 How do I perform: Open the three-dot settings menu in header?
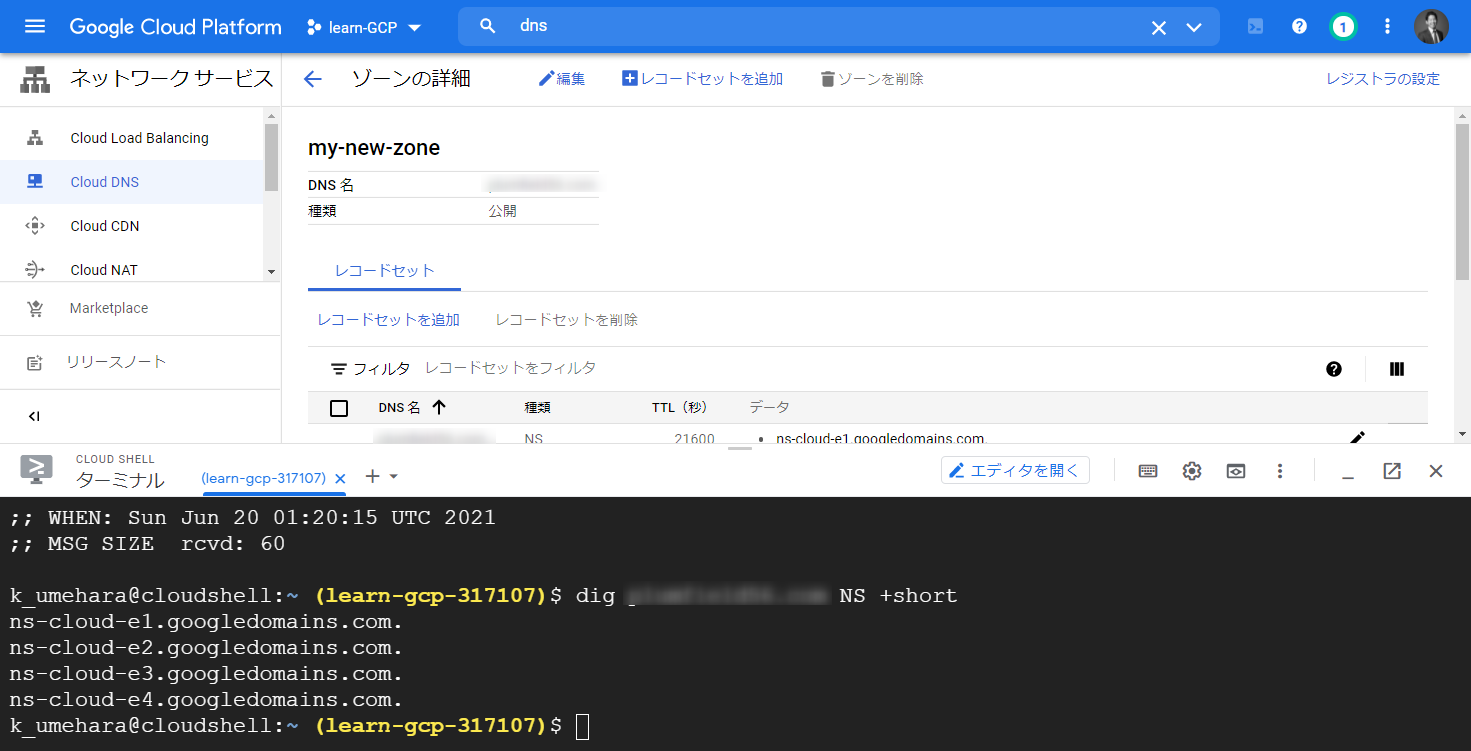click(x=1387, y=27)
